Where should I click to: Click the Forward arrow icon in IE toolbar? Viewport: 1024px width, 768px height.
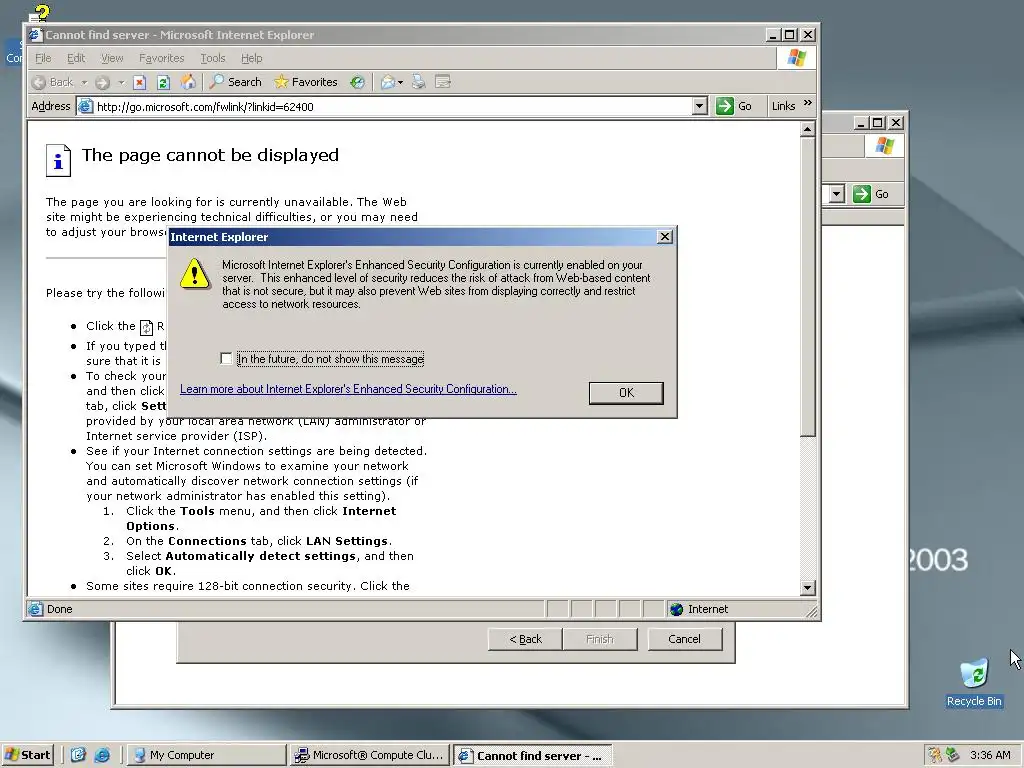pyautogui.click(x=102, y=82)
